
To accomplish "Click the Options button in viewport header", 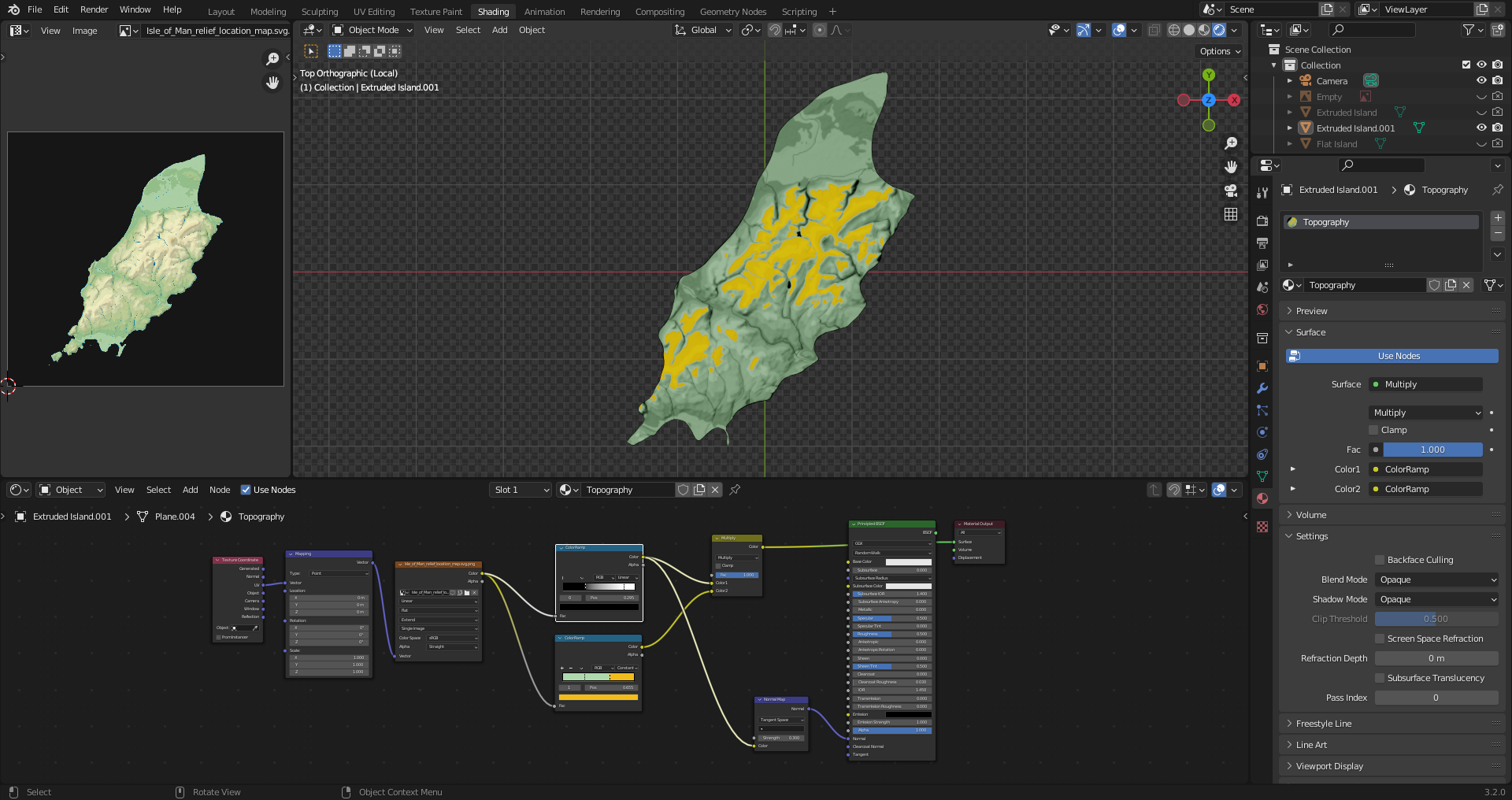I will 1220,51.
